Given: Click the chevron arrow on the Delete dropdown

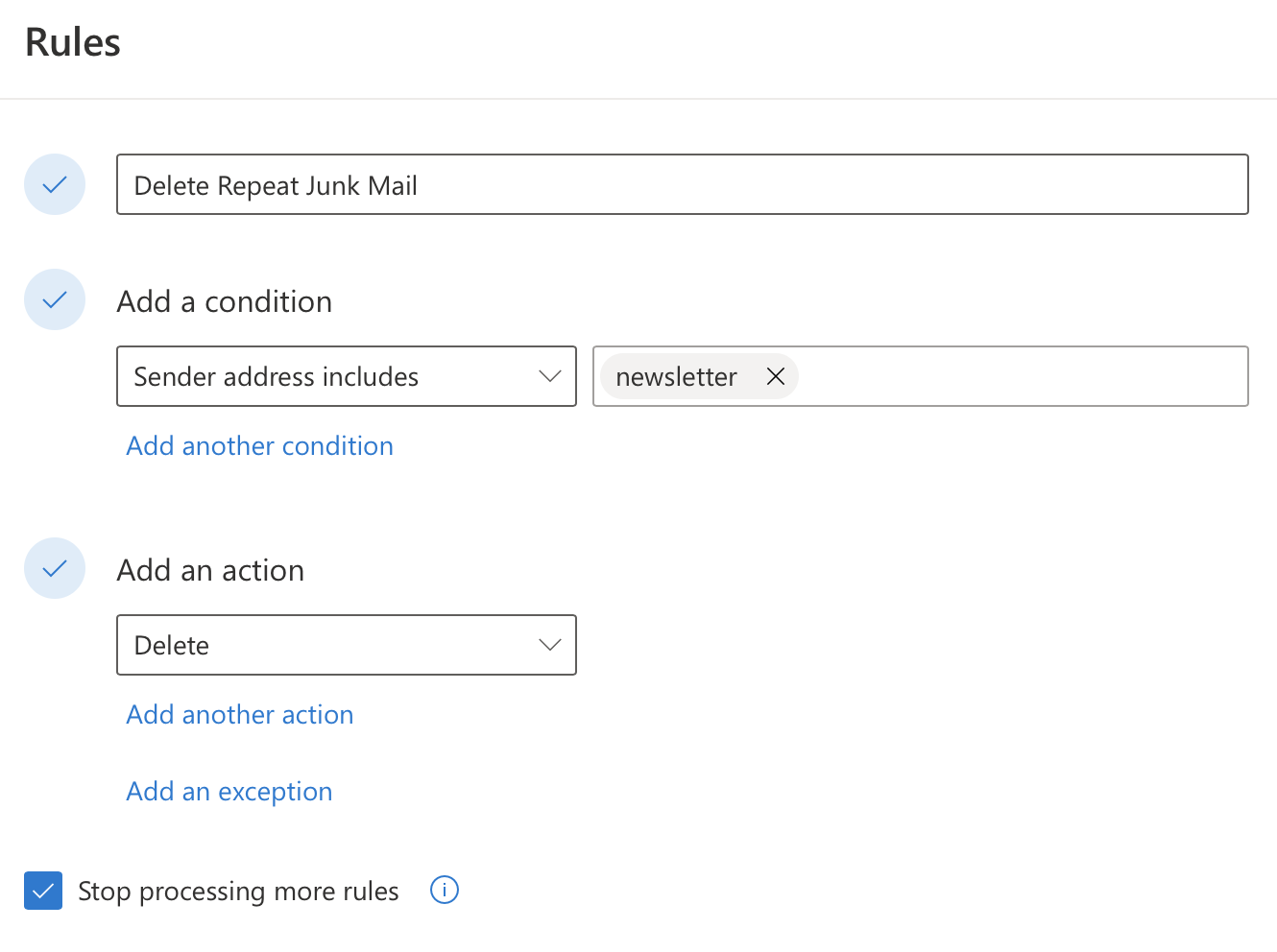Looking at the screenshot, I should coord(550,645).
